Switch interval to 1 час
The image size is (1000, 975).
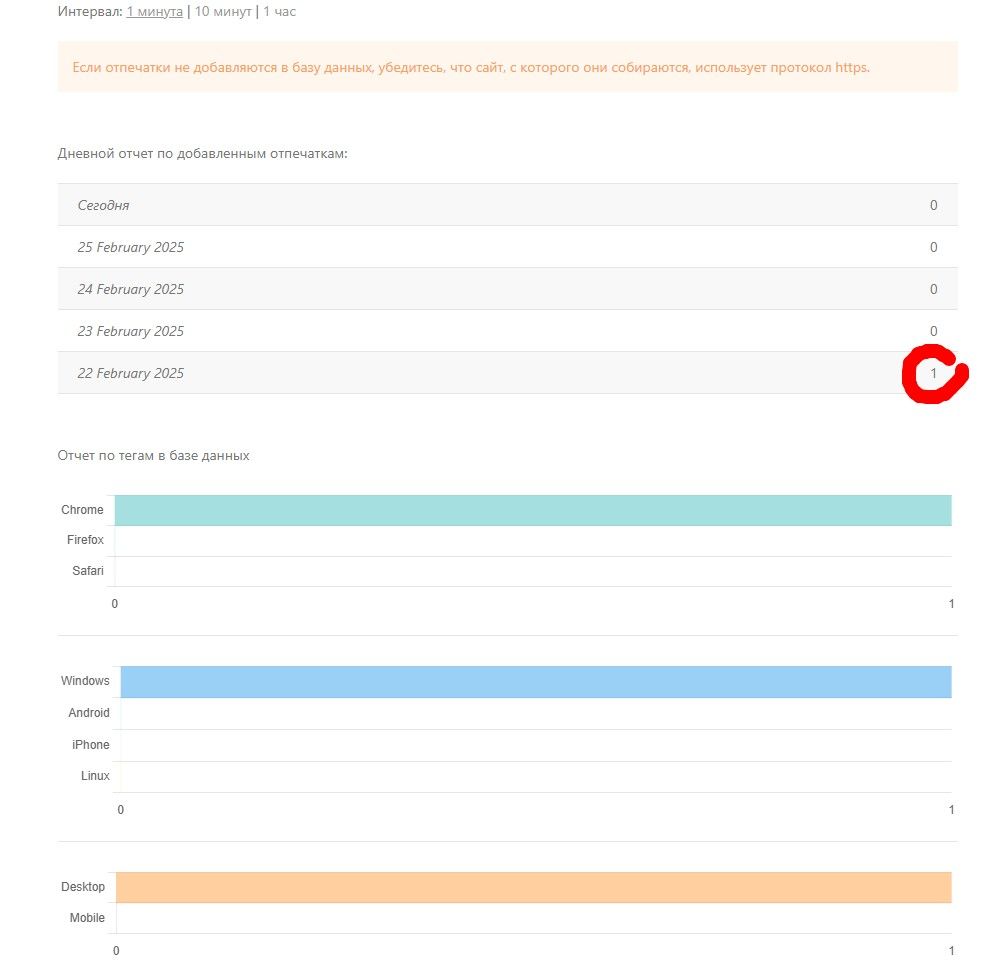[279, 12]
